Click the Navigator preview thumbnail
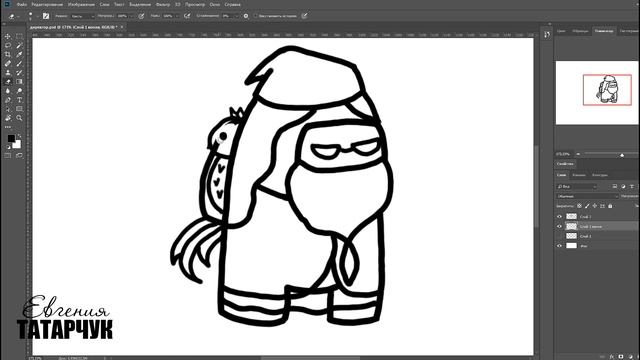 pyautogui.click(x=597, y=93)
